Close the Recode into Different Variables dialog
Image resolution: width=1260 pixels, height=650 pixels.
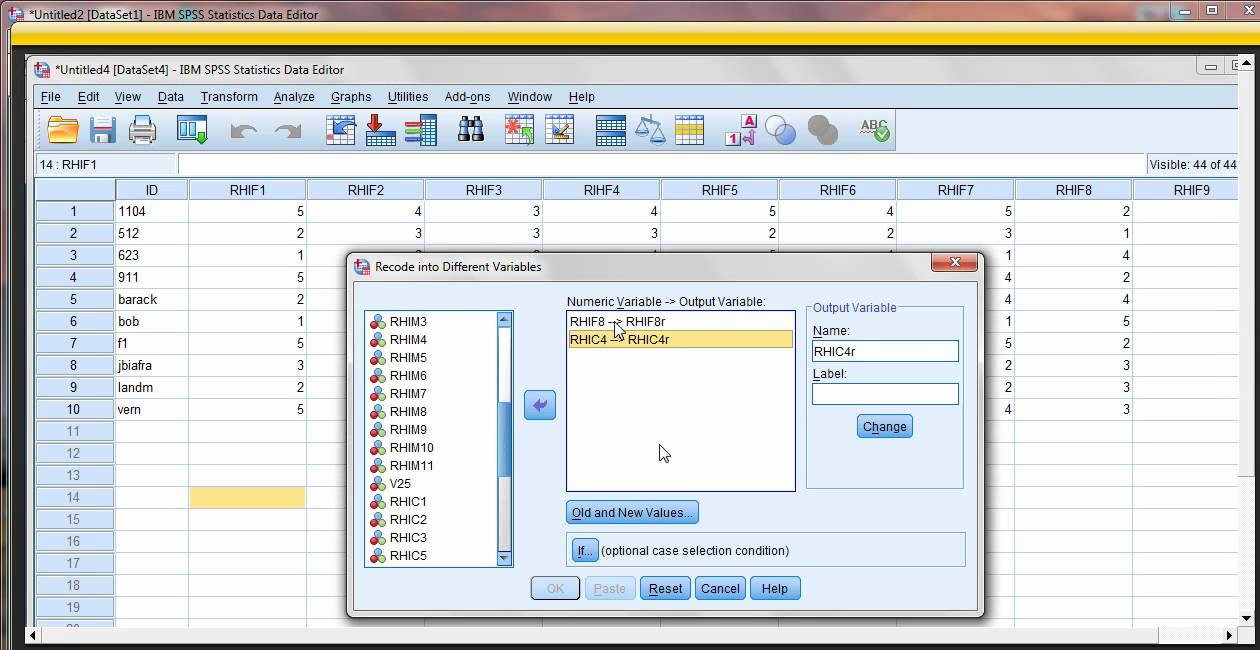(955, 262)
